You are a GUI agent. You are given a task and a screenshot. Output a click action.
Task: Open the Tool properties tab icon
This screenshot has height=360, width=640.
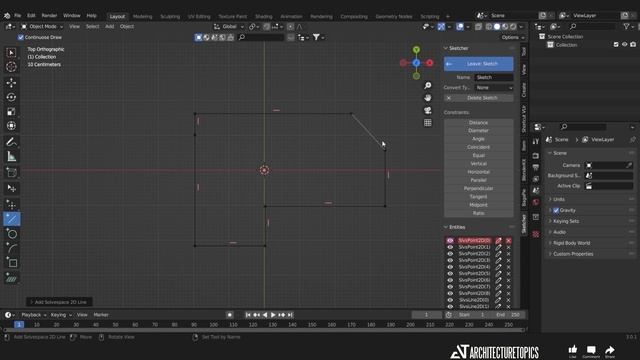click(536, 141)
